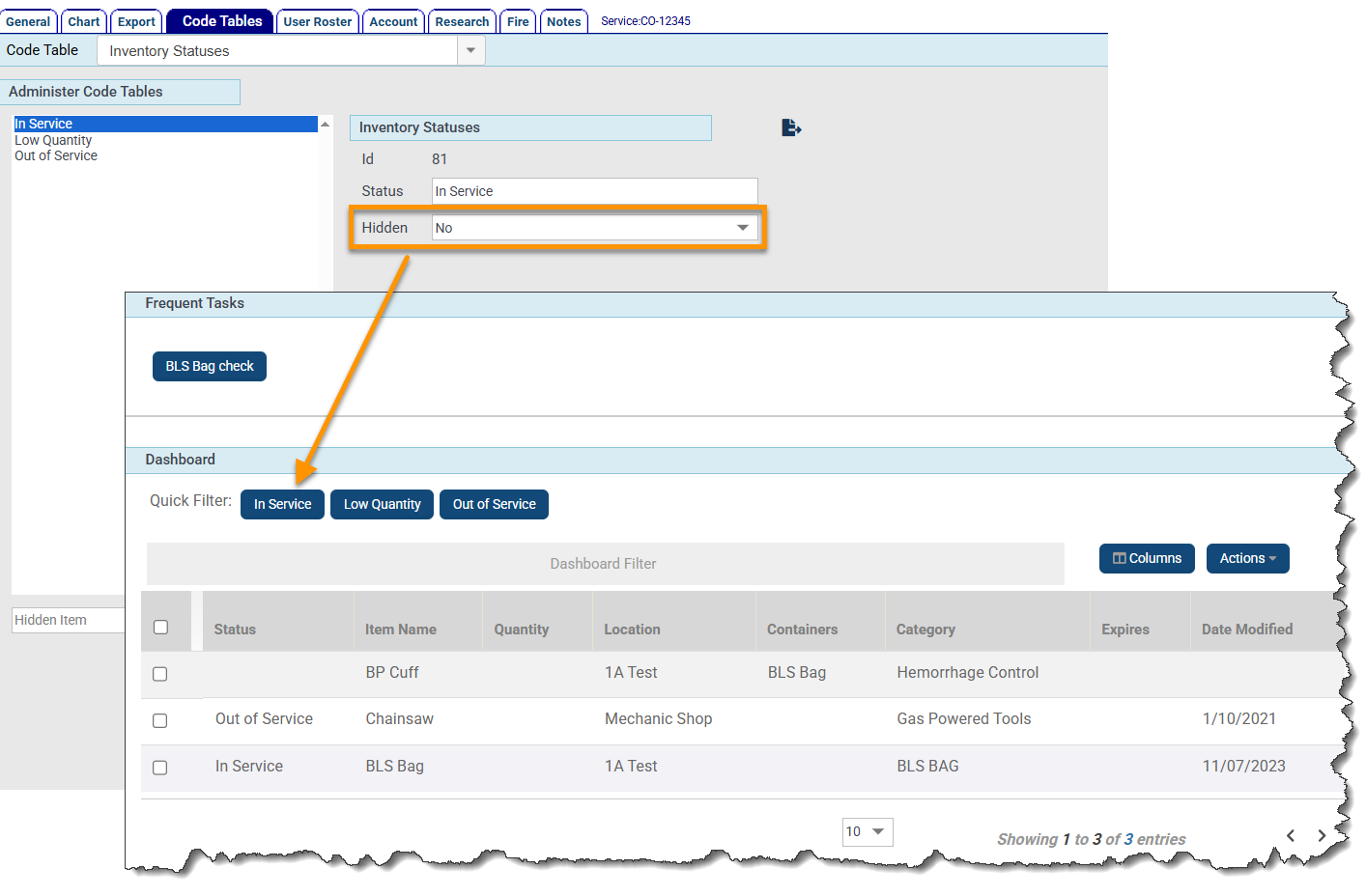
Task: Select all rows header checkbox
Action: [161, 628]
